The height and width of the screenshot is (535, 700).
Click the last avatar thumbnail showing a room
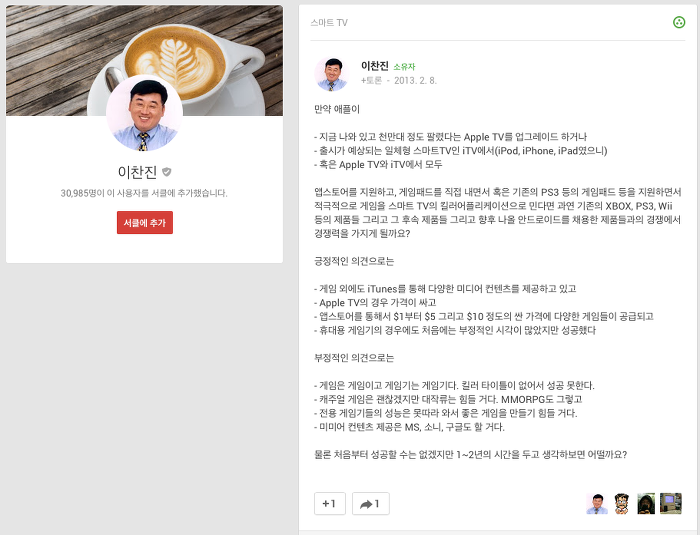pos(671,504)
